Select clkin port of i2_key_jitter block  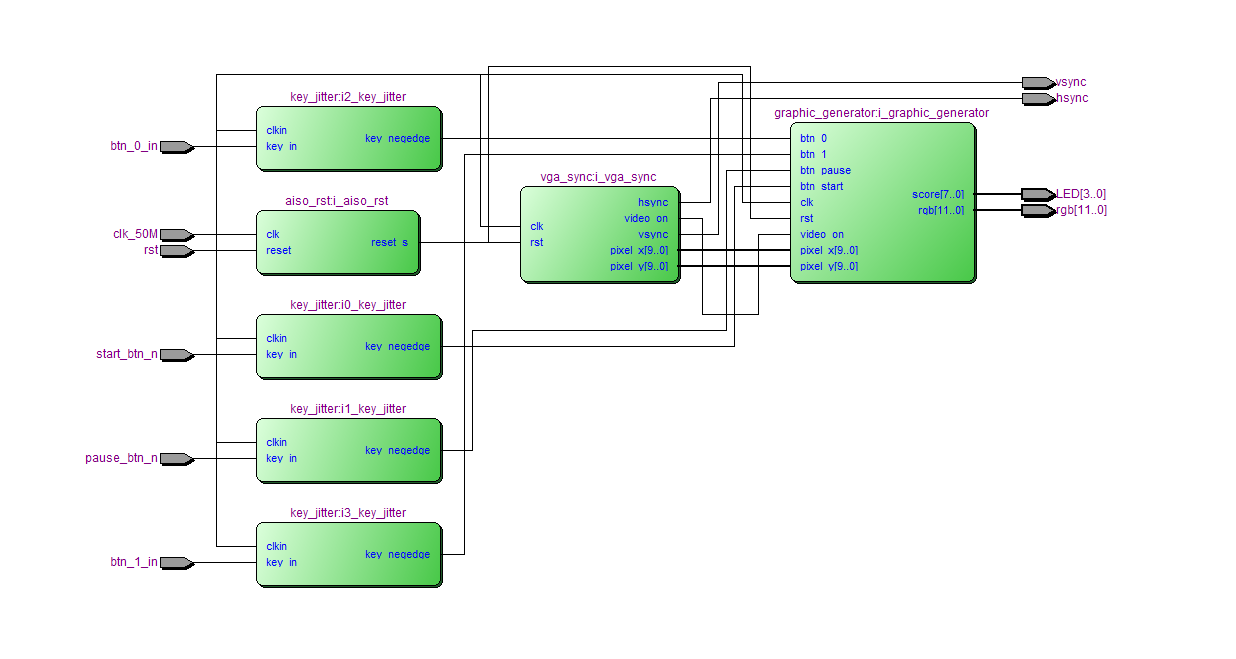pyautogui.click(x=276, y=130)
